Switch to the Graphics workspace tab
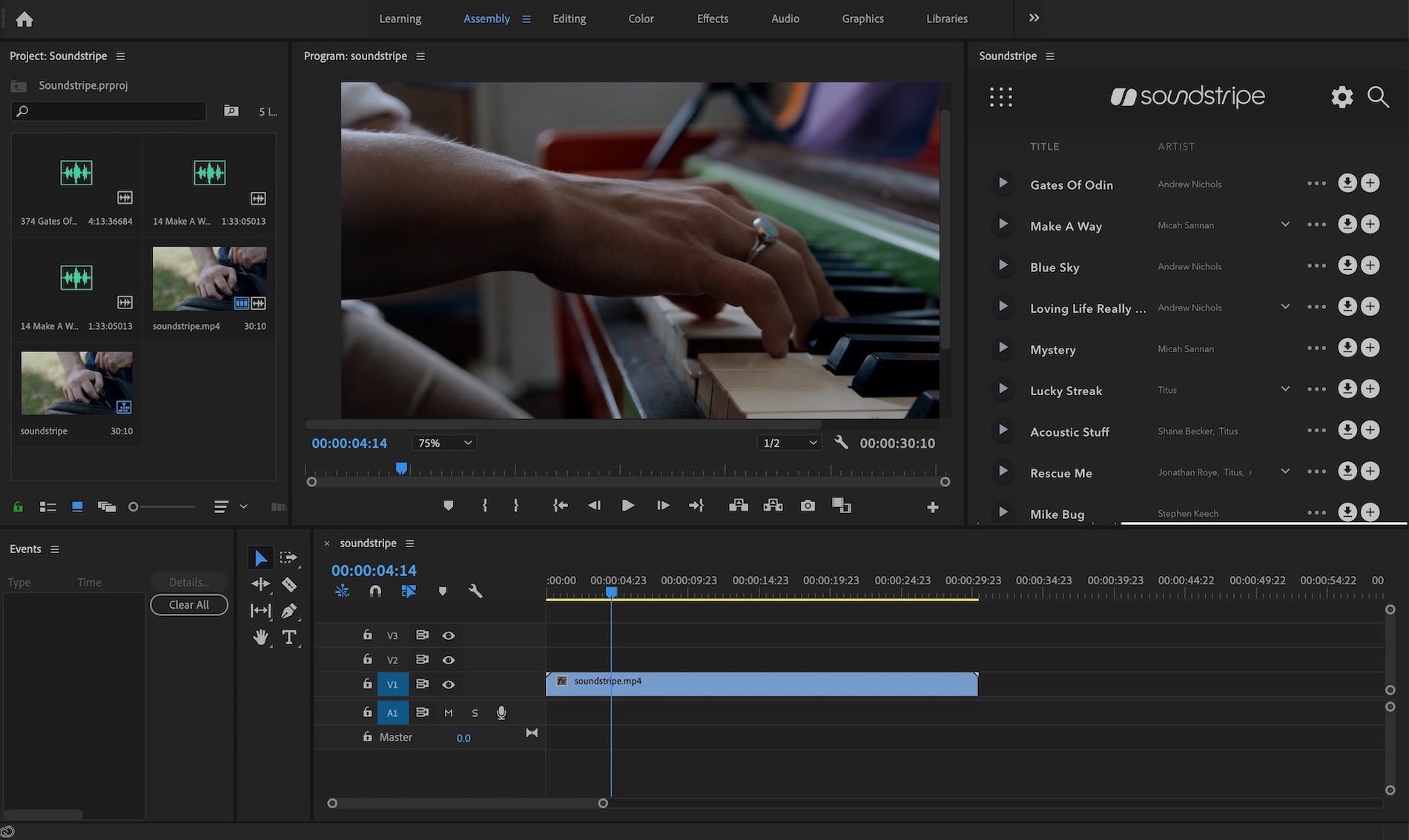 click(862, 18)
